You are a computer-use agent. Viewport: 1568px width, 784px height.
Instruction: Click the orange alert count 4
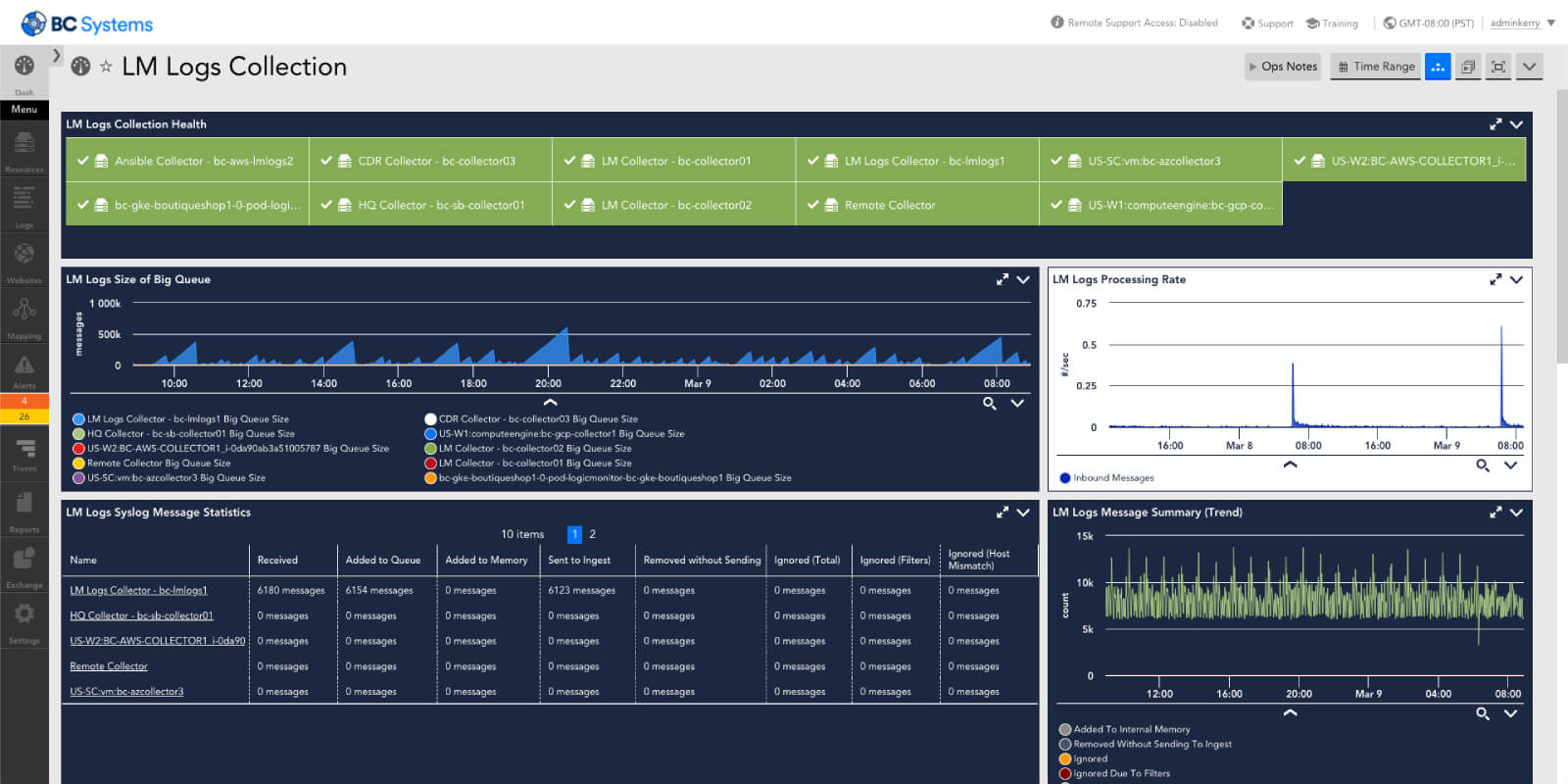24,401
